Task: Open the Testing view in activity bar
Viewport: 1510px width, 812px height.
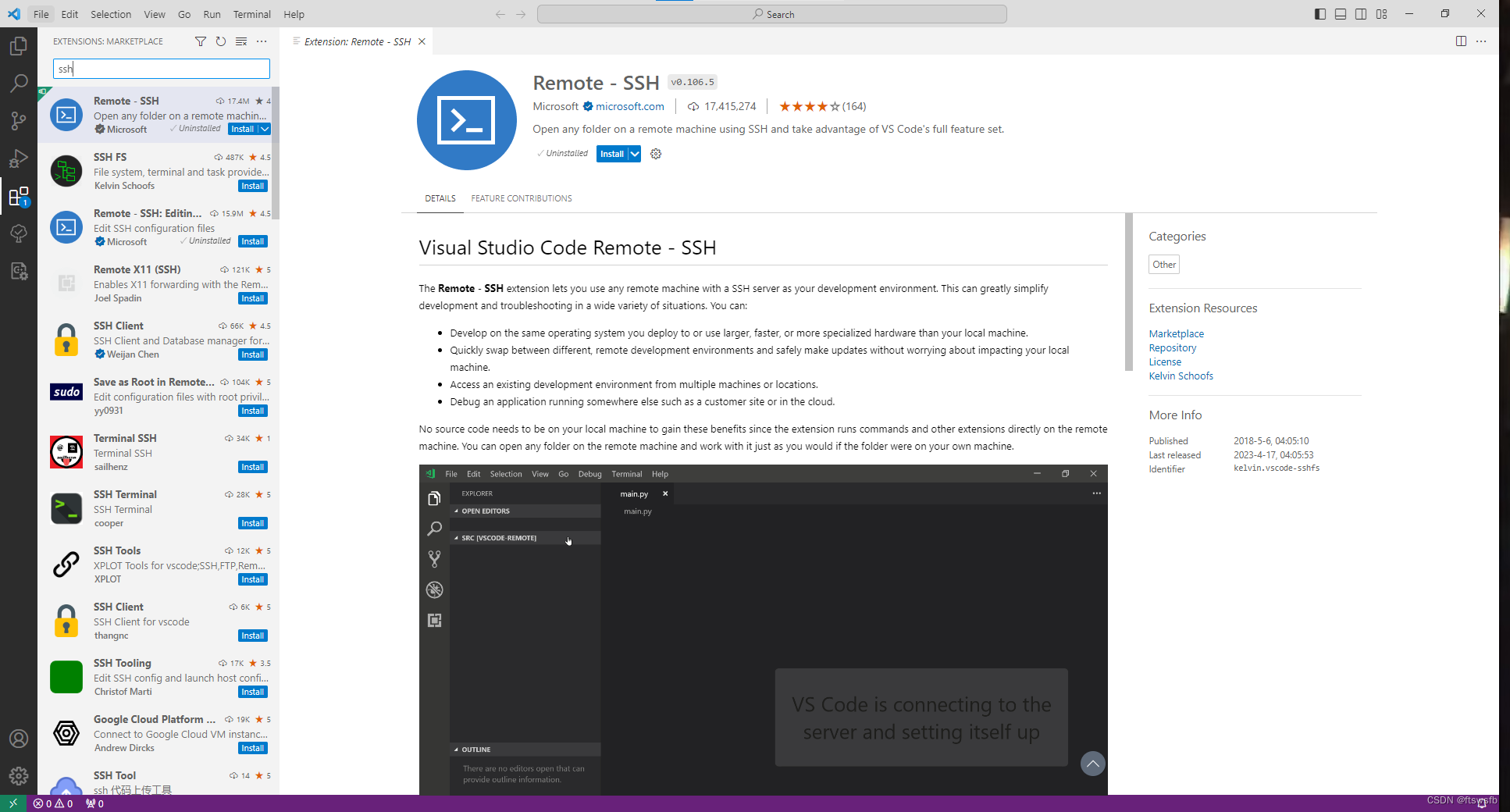Action: click(19, 233)
